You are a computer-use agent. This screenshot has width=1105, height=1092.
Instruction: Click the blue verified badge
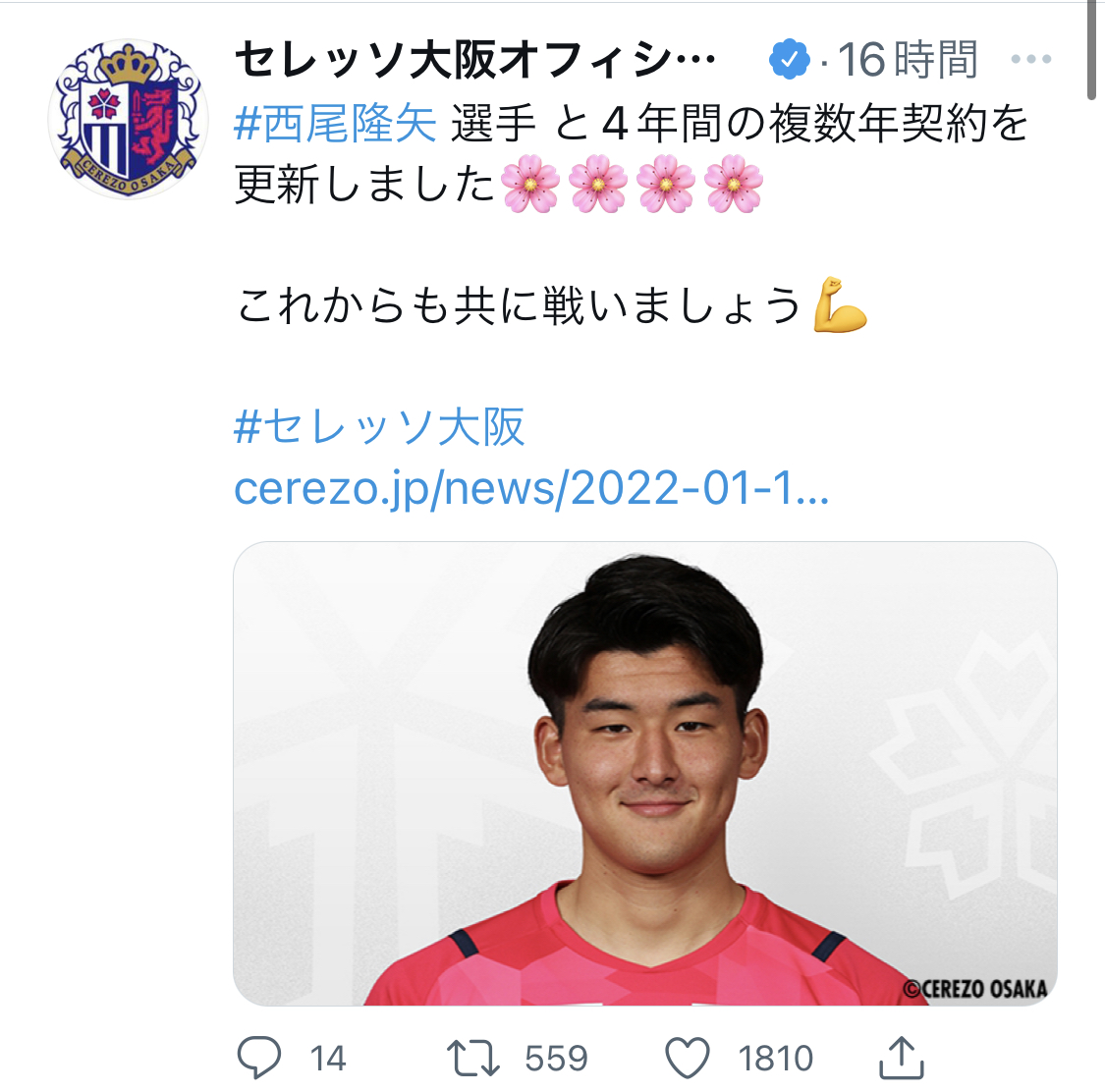click(790, 59)
